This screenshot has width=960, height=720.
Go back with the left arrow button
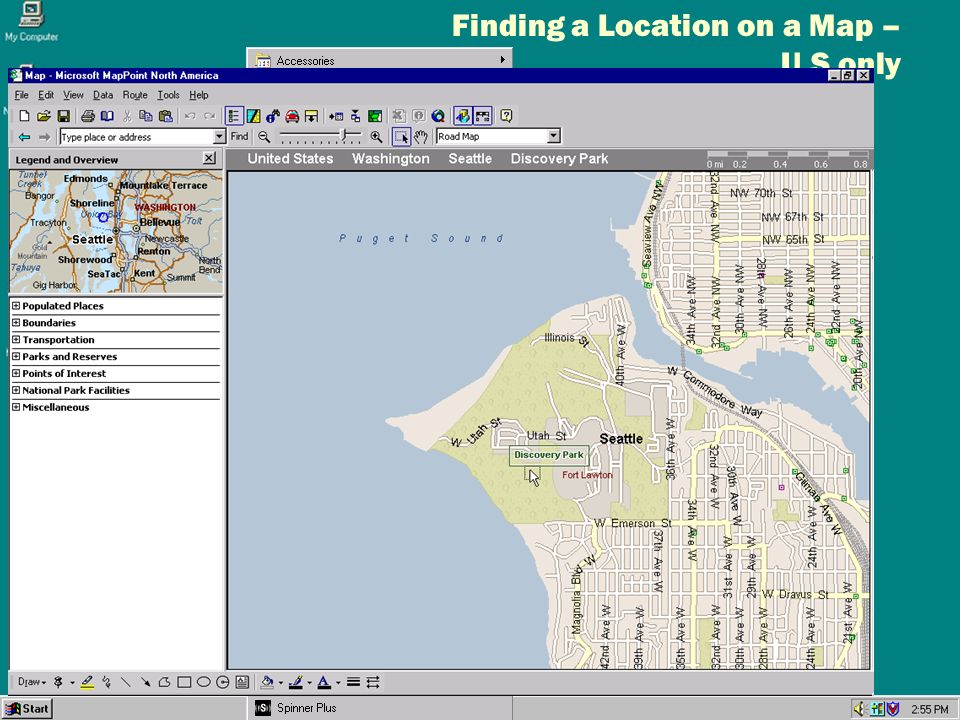[24, 137]
